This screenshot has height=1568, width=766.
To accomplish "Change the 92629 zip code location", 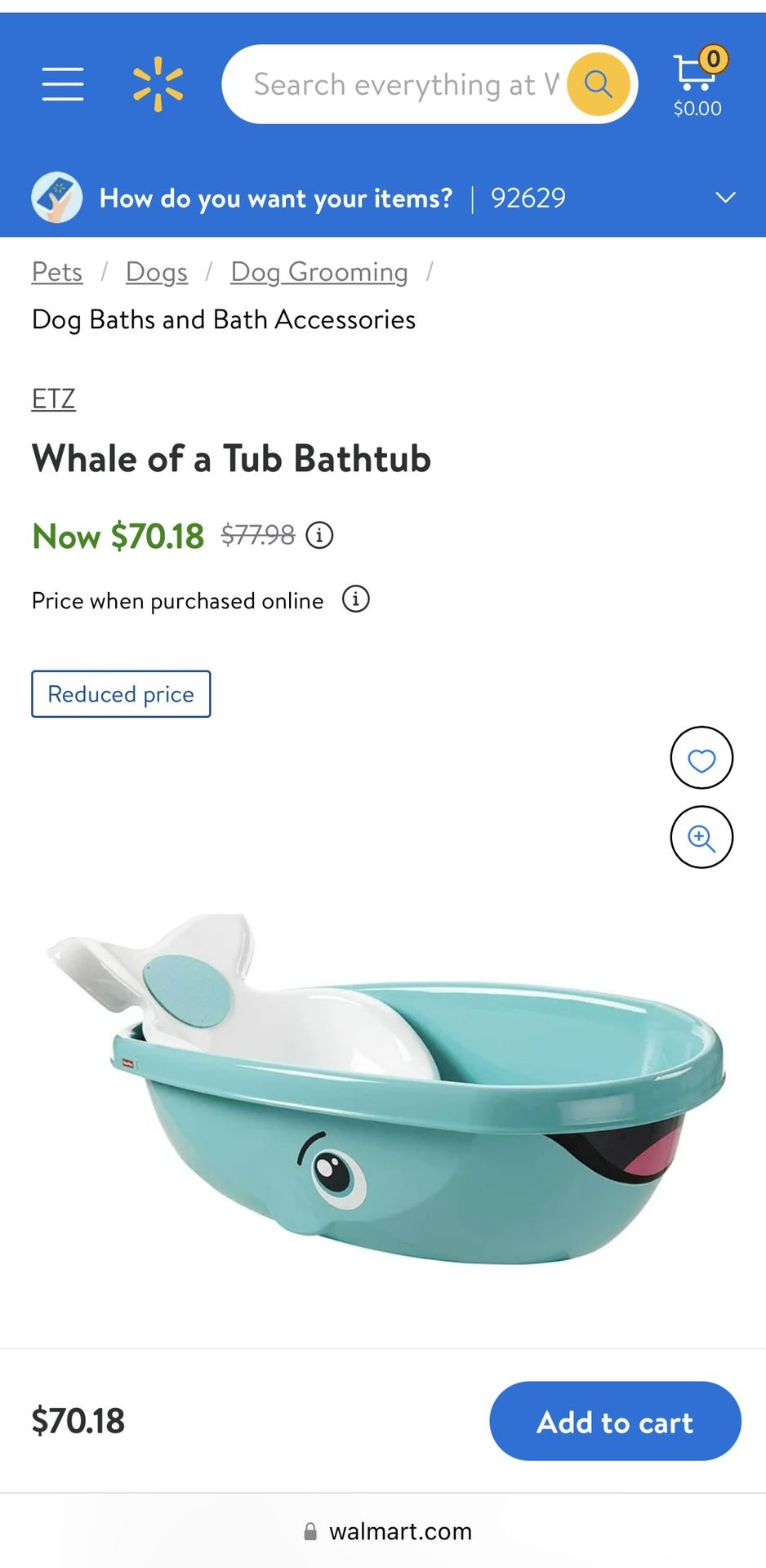I will [x=528, y=198].
